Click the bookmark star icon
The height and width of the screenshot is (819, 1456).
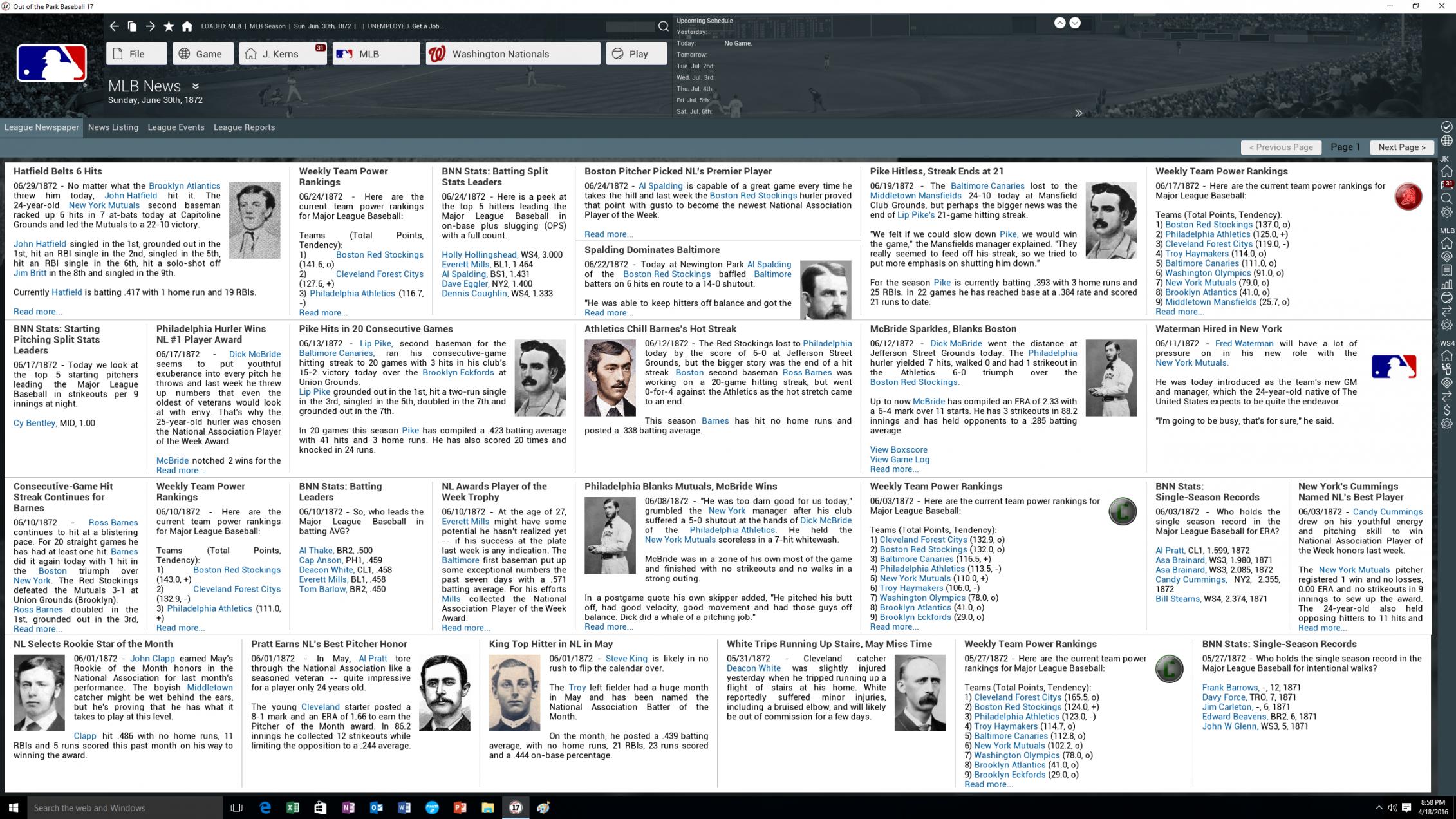tap(169, 26)
